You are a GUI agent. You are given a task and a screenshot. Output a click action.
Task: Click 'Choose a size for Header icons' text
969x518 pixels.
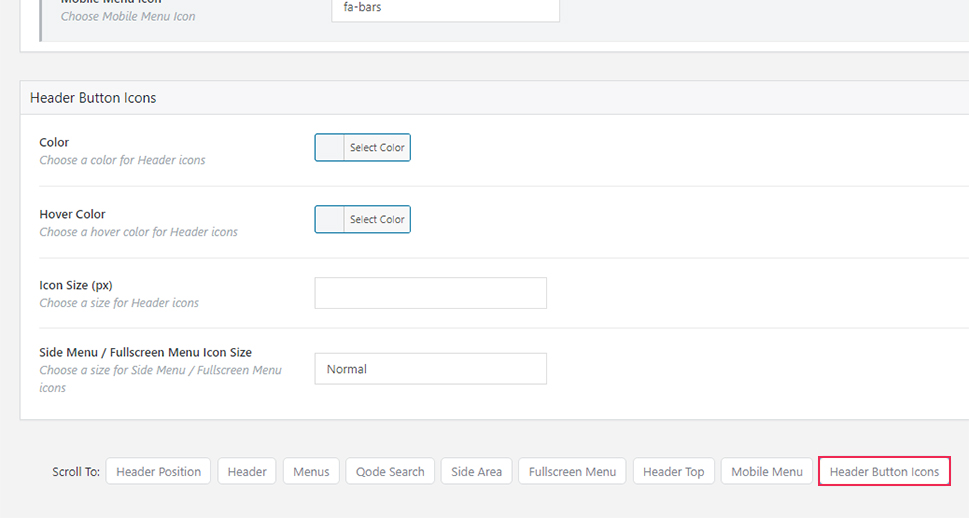click(x=119, y=303)
